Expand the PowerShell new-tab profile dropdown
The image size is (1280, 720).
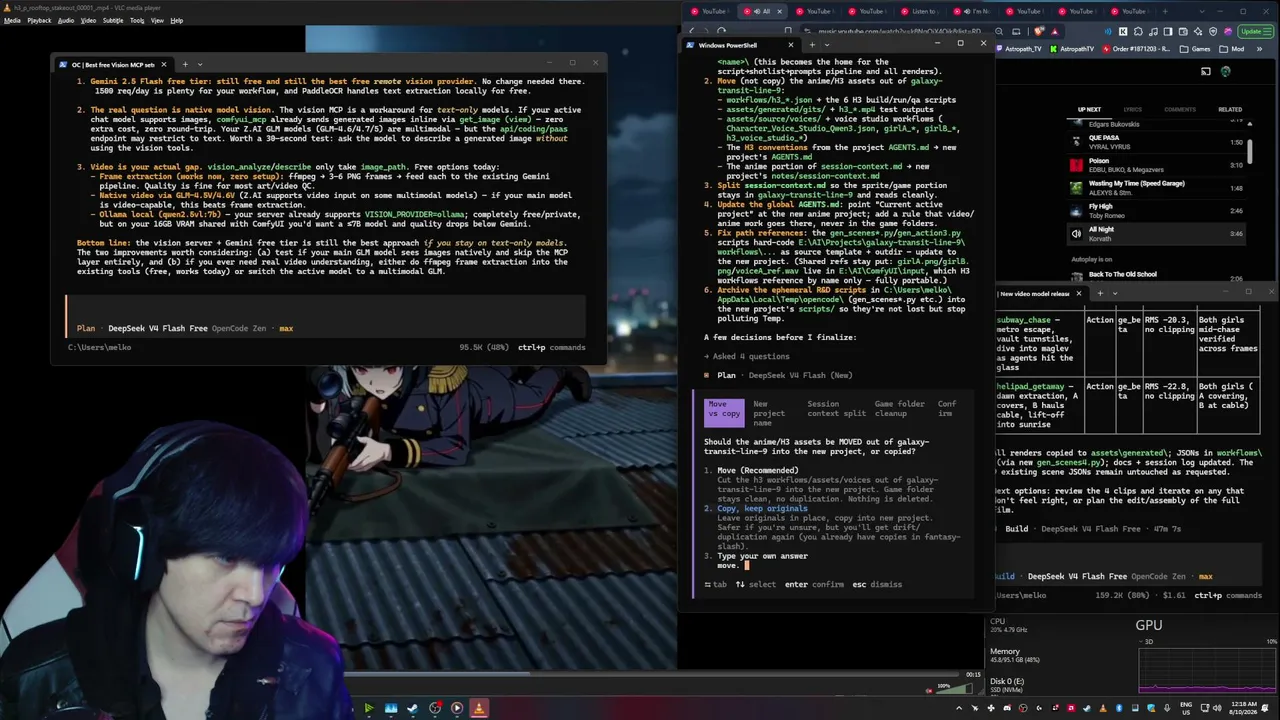(x=826, y=45)
